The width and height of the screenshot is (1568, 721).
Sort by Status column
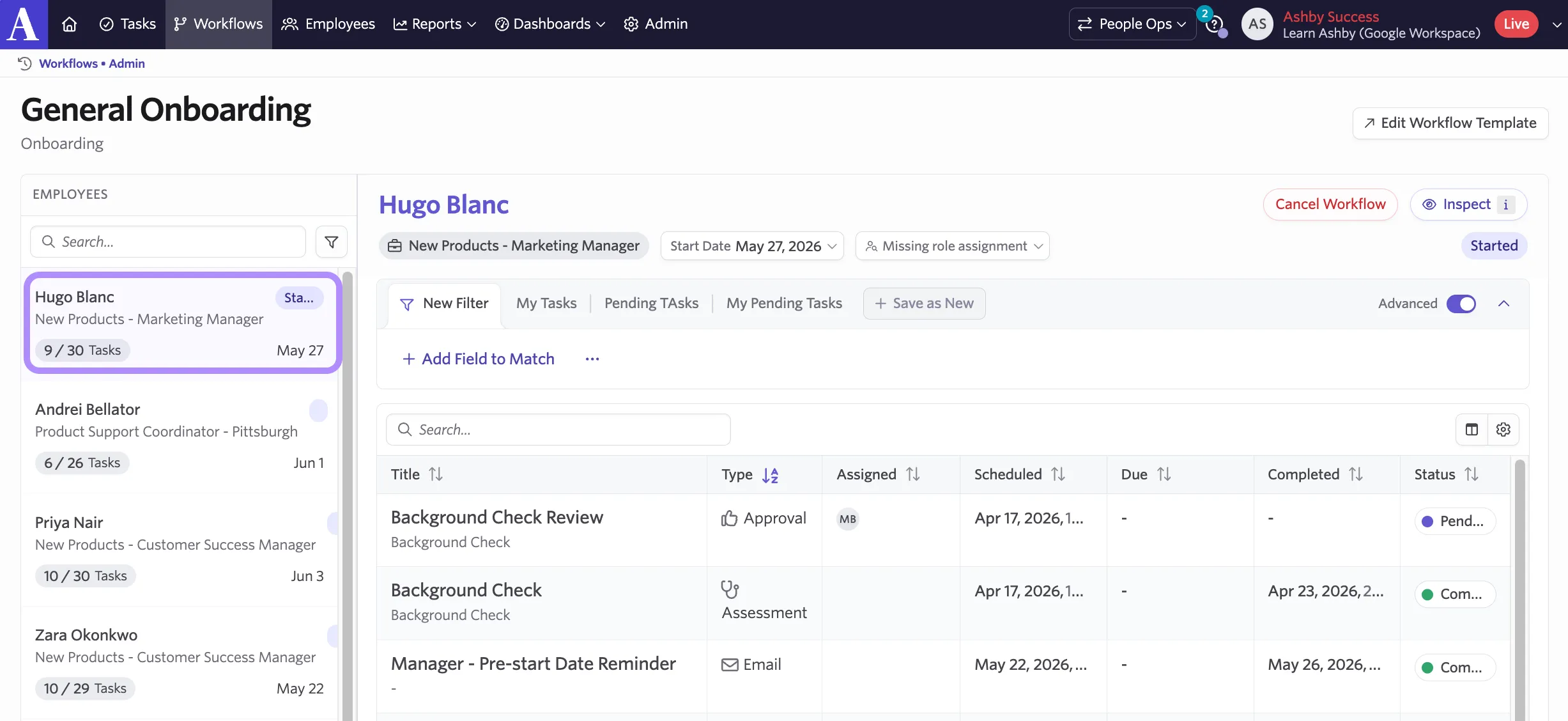click(1472, 474)
